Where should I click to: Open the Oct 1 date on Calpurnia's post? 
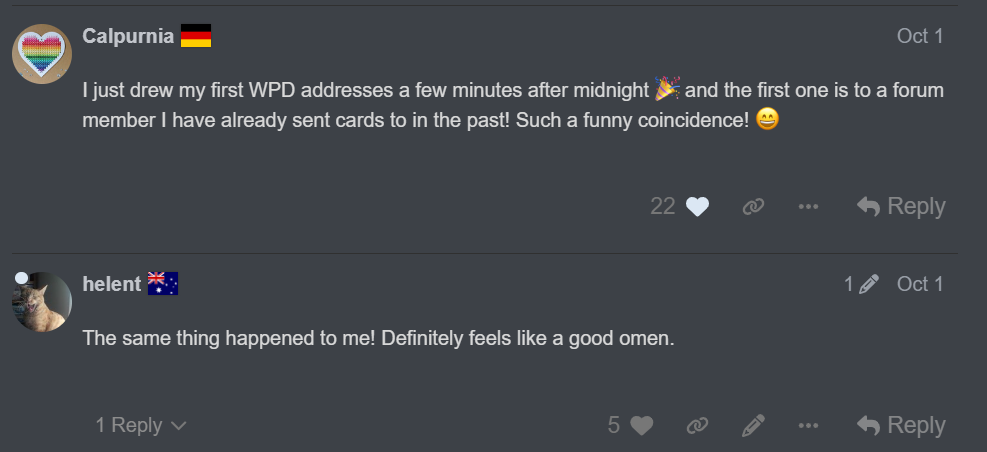coord(920,37)
